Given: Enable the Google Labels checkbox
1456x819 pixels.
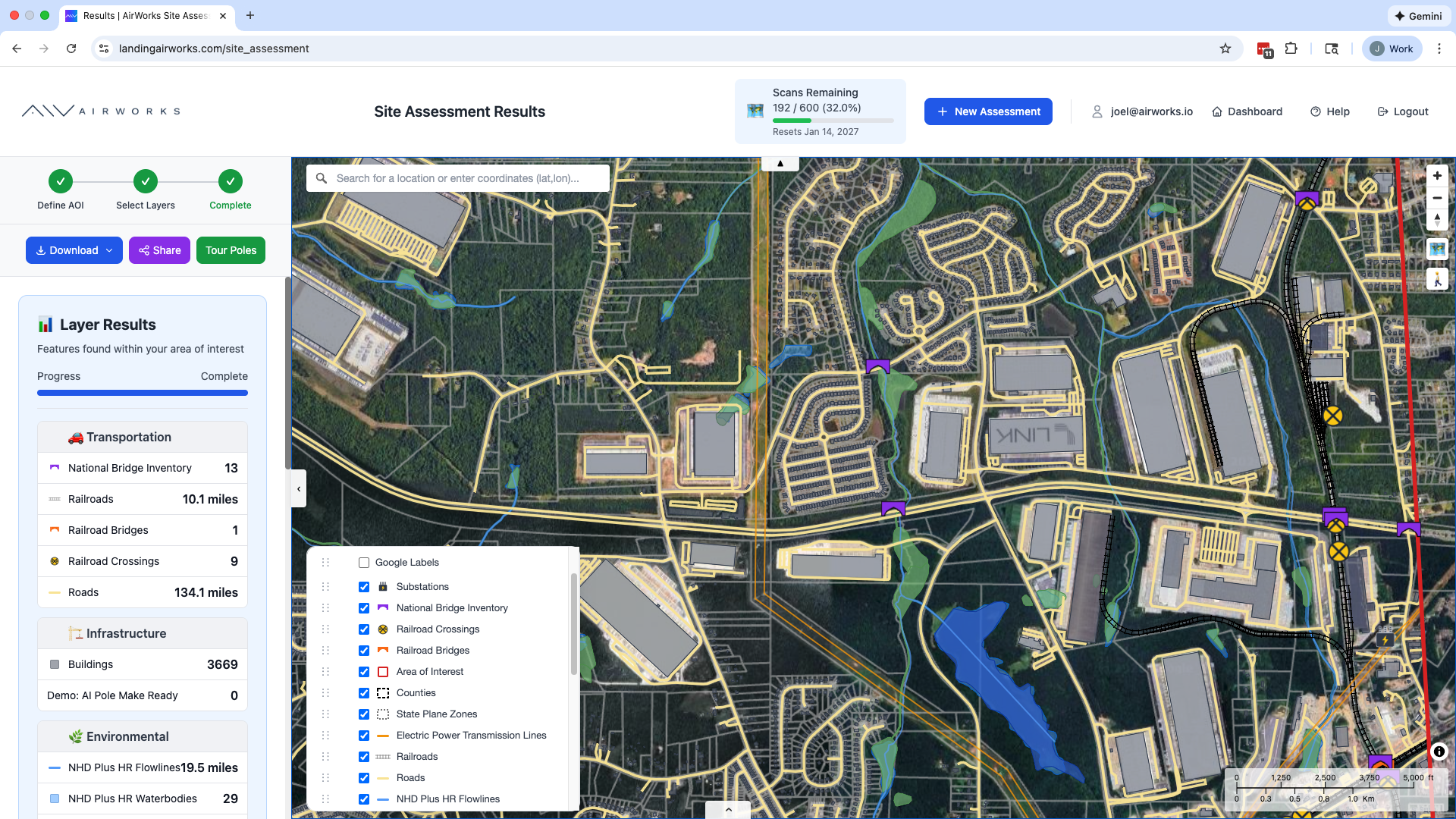Looking at the screenshot, I should pyautogui.click(x=363, y=563).
